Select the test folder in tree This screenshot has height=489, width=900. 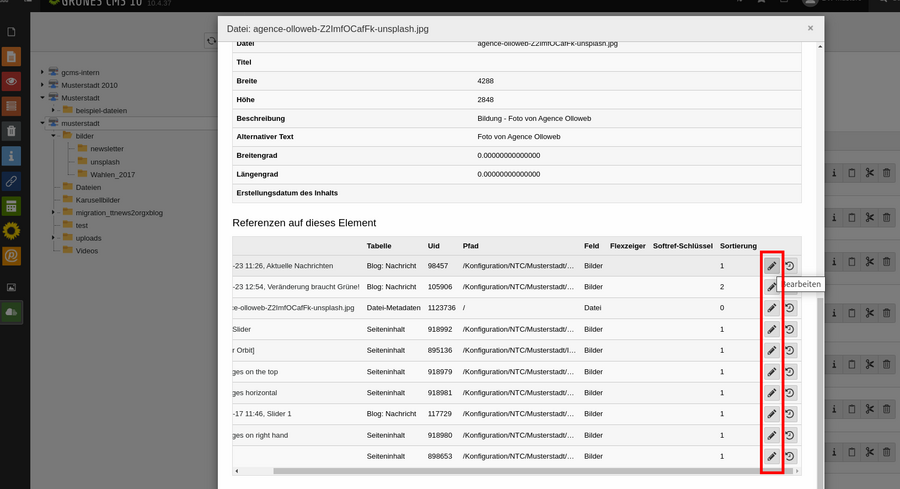[x=82, y=226]
